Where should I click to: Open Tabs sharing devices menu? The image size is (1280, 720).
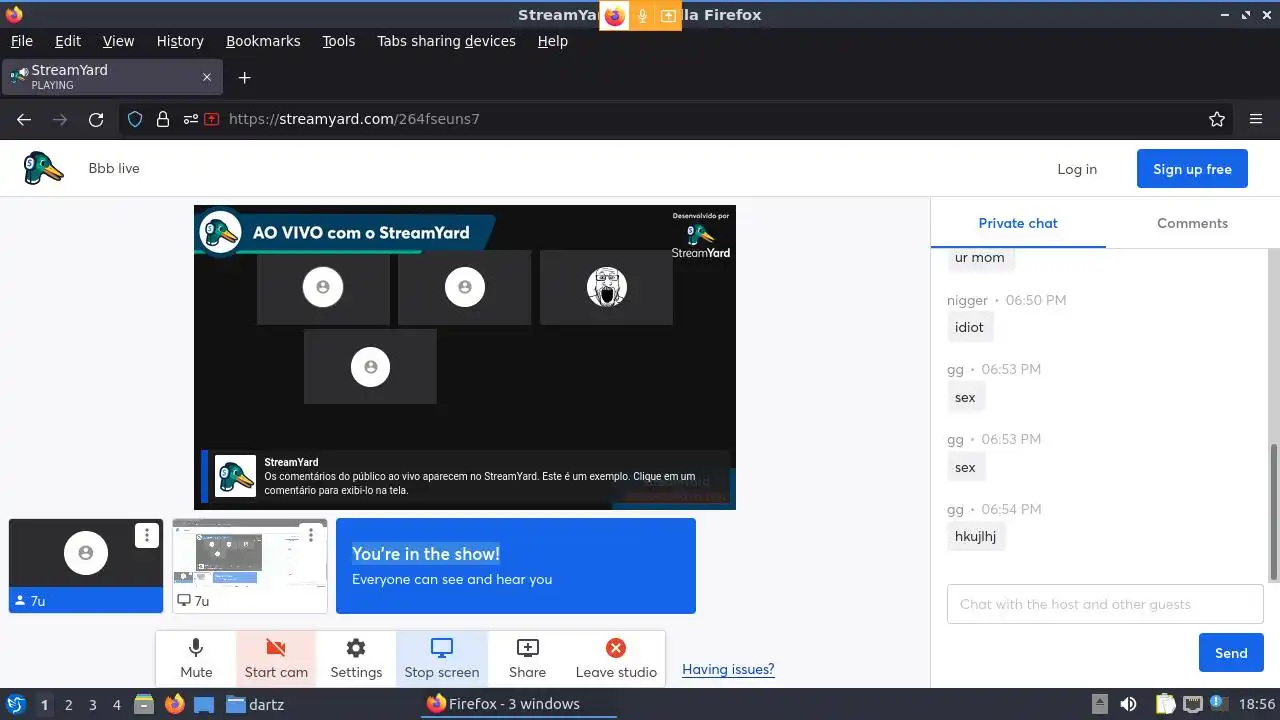click(x=446, y=41)
